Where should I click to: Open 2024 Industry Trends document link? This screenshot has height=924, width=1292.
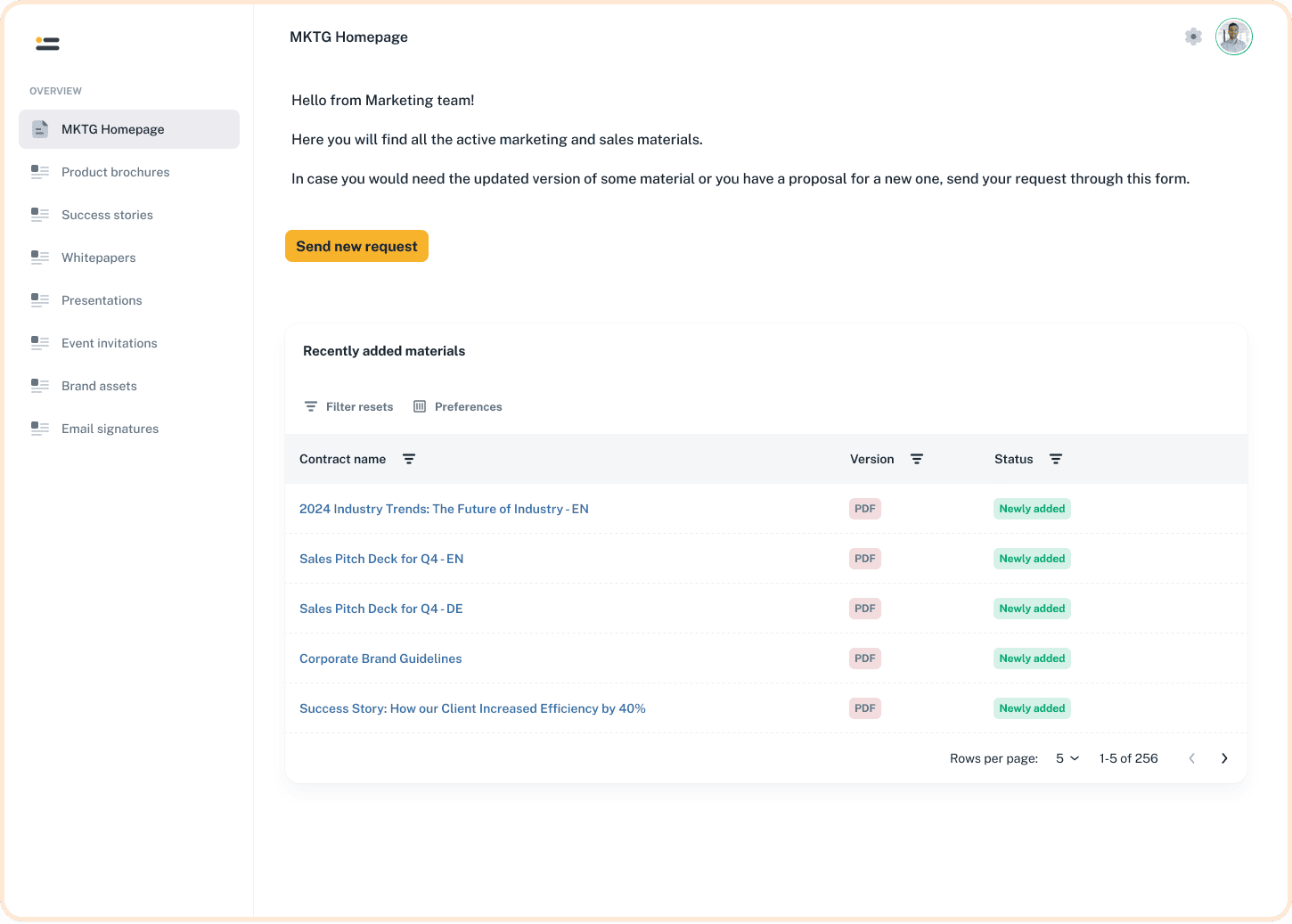click(x=444, y=509)
